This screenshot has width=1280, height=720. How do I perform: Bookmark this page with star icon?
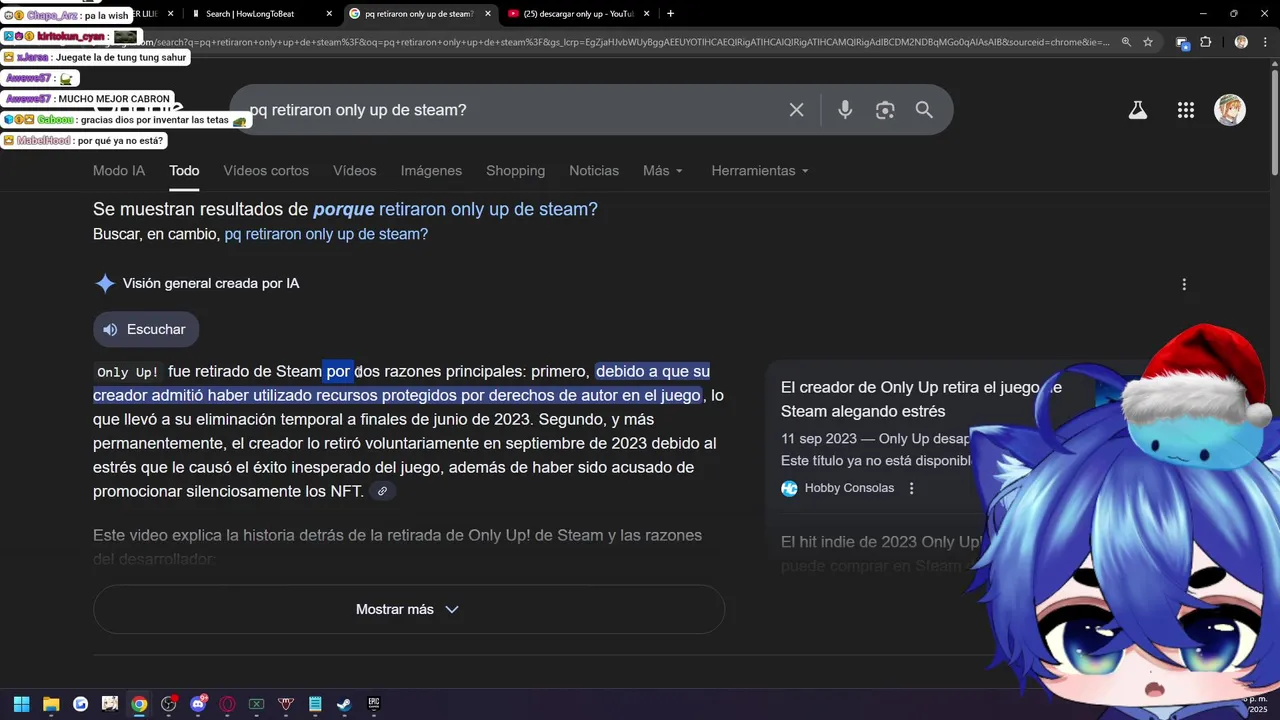tap(1148, 42)
